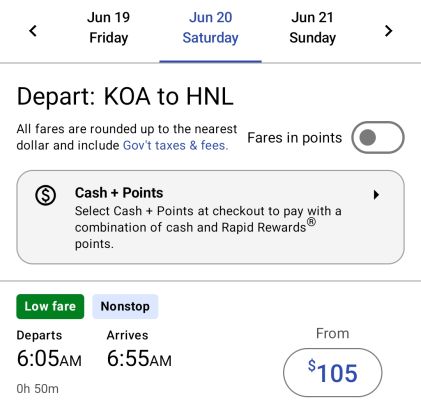Click the 6:05AM departure time
Viewport: 421px width, 405px height.
click(49, 359)
